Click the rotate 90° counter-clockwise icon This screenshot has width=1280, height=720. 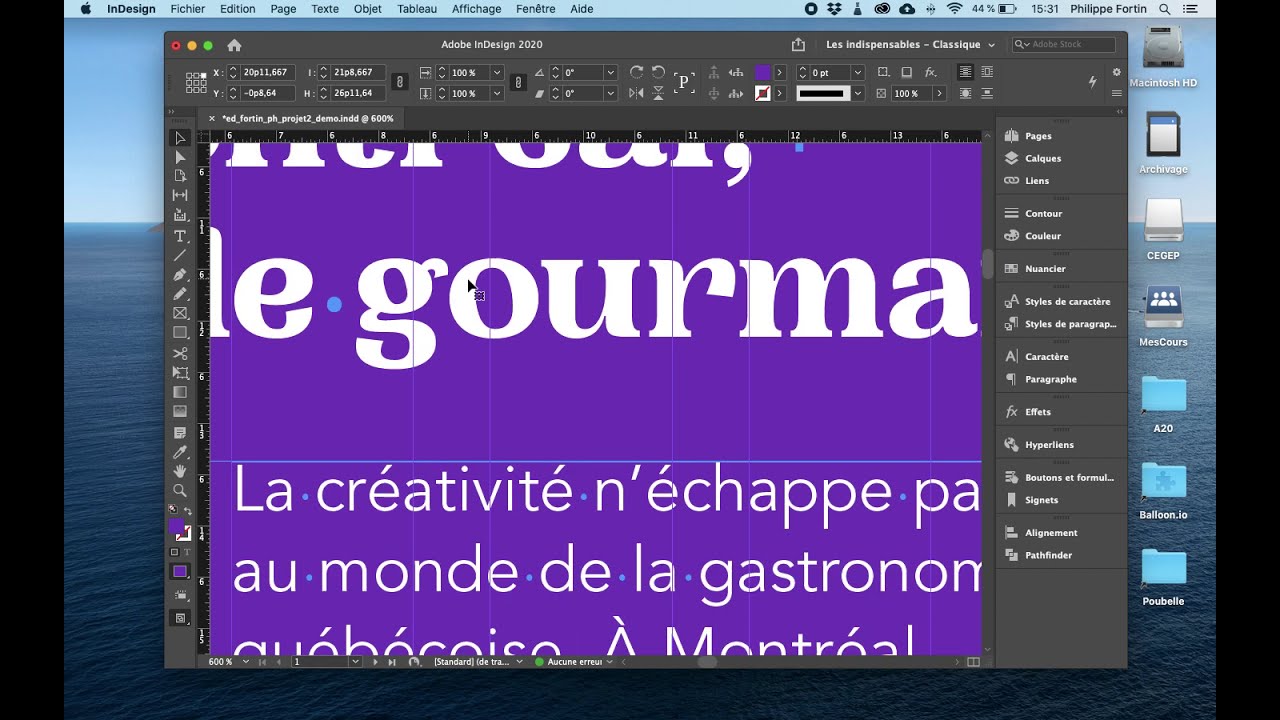[x=658, y=72]
